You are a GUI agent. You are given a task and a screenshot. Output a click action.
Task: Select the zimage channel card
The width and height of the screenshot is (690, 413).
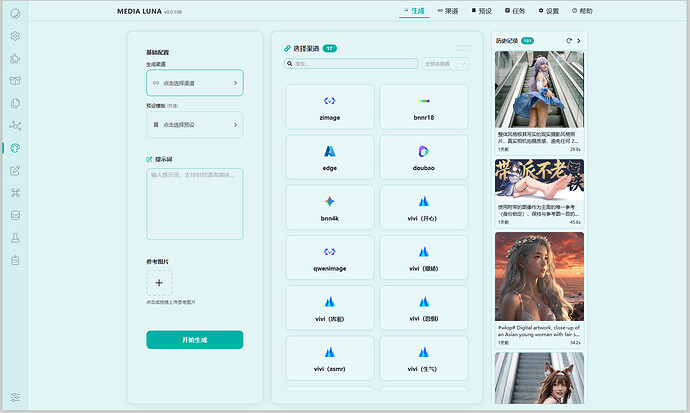[x=330, y=106]
